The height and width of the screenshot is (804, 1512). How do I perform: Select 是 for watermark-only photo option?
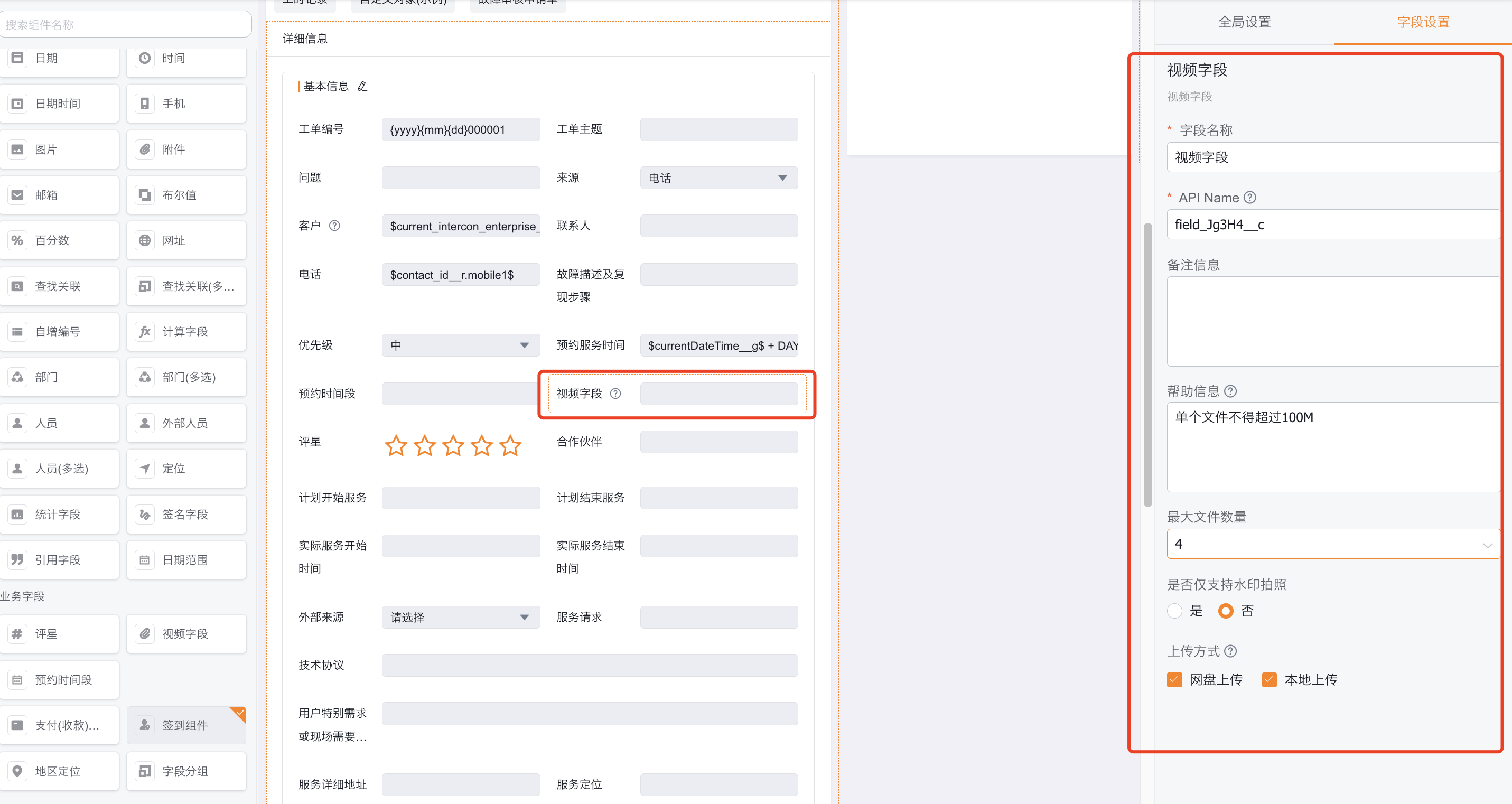(1174, 611)
